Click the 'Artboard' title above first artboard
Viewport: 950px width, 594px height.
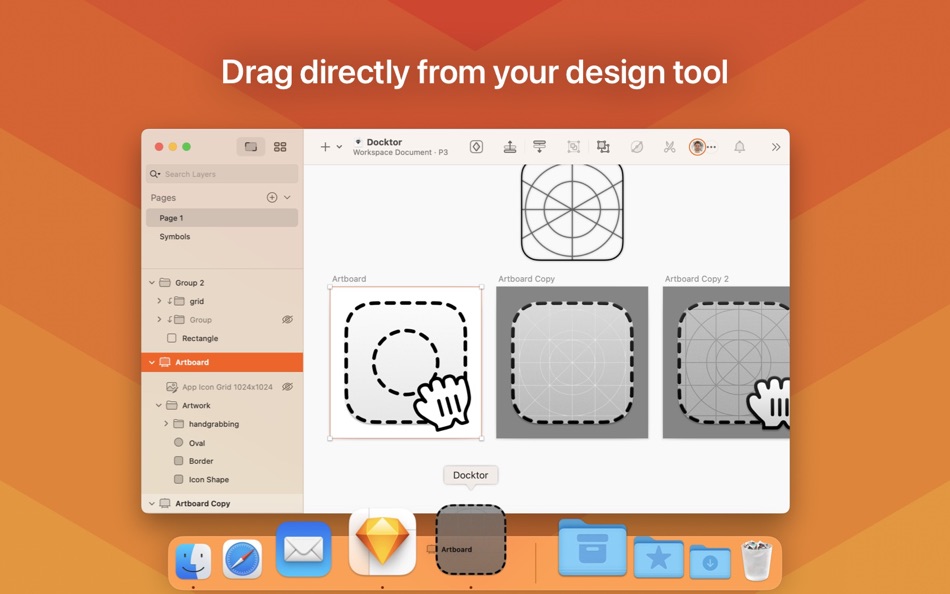pyautogui.click(x=349, y=279)
